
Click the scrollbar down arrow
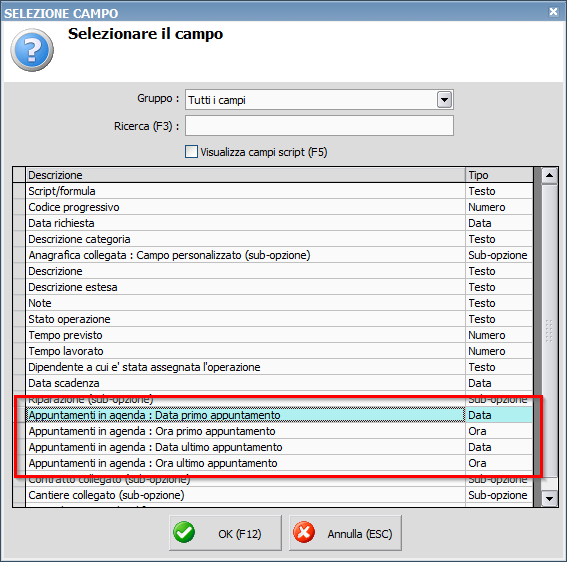549,498
